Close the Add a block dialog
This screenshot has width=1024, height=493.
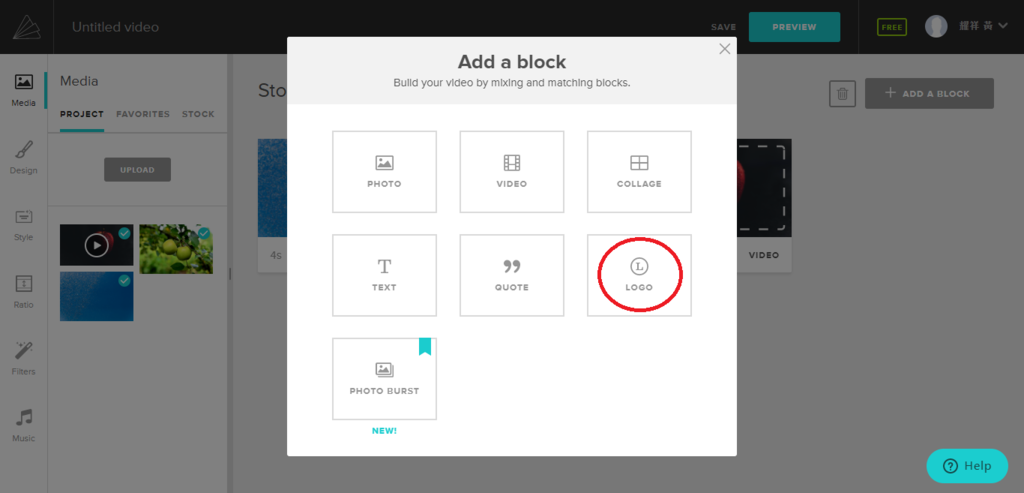[x=725, y=49]
